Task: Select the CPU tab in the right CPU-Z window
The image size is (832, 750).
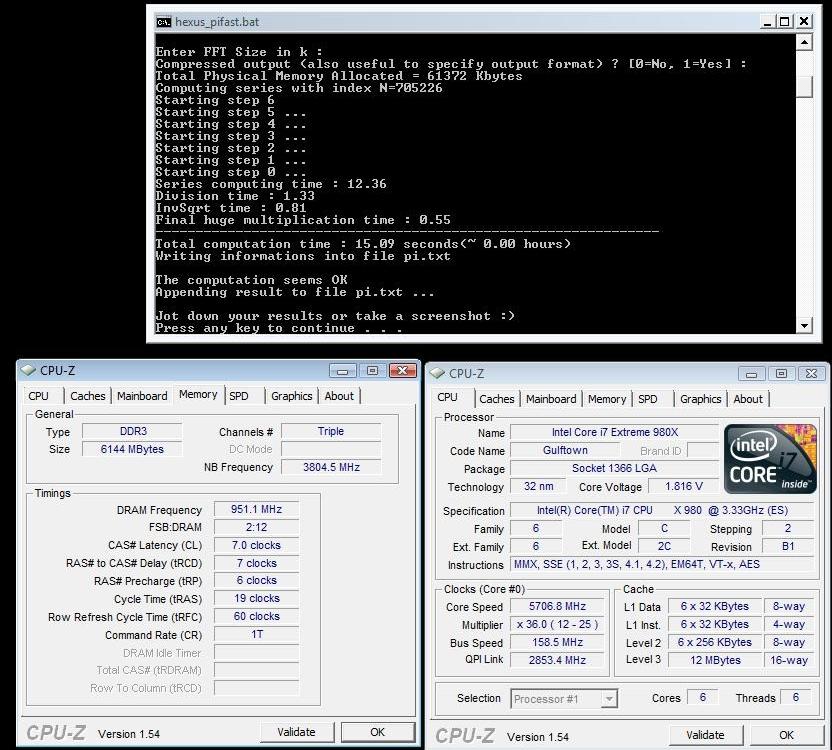Action: click(x=447, y=397)
